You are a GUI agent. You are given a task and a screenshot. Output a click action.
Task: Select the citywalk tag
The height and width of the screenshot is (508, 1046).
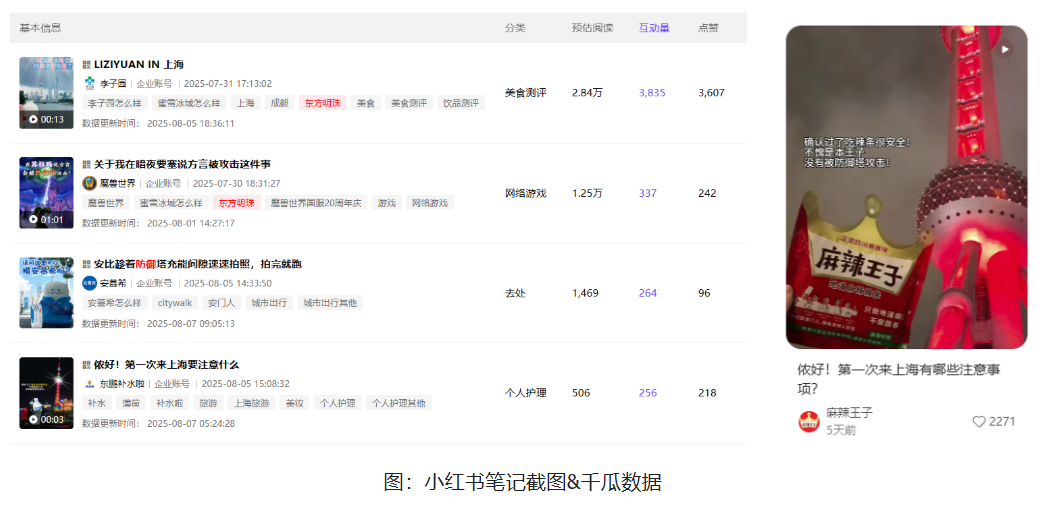(175, 303)
